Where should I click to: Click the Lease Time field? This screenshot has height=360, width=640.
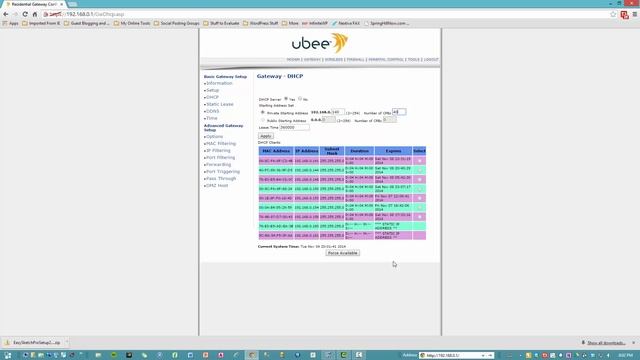click(x=294, y=127)
